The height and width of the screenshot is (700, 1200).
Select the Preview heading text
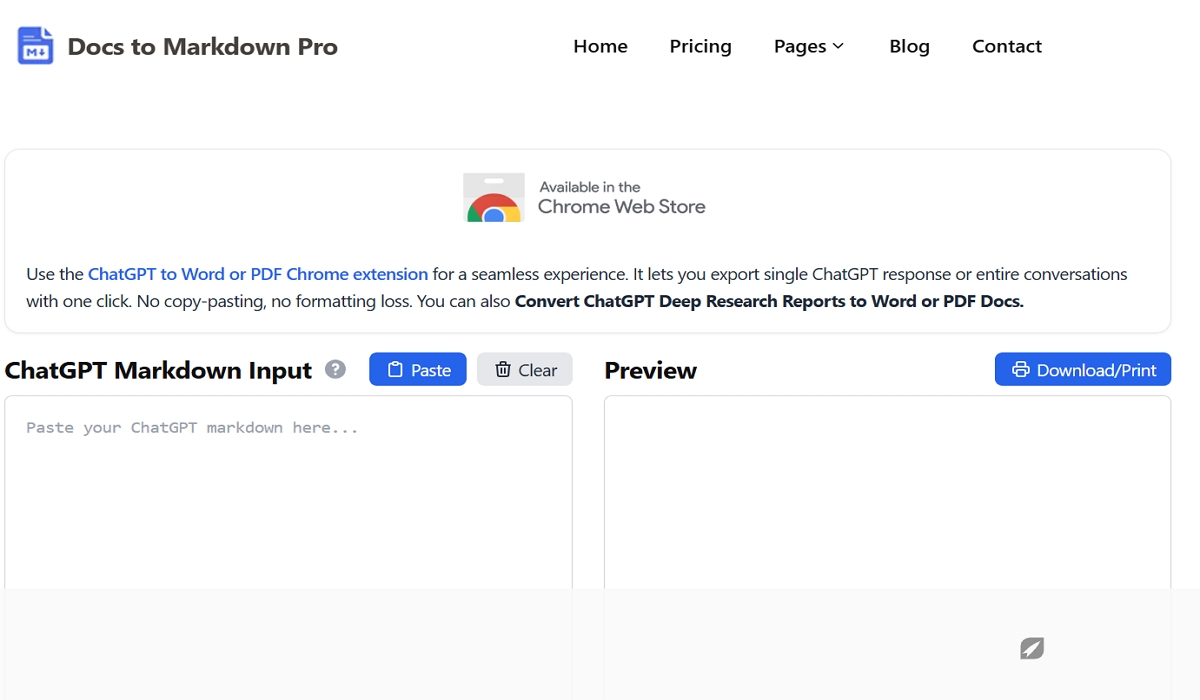pos(650,370)
